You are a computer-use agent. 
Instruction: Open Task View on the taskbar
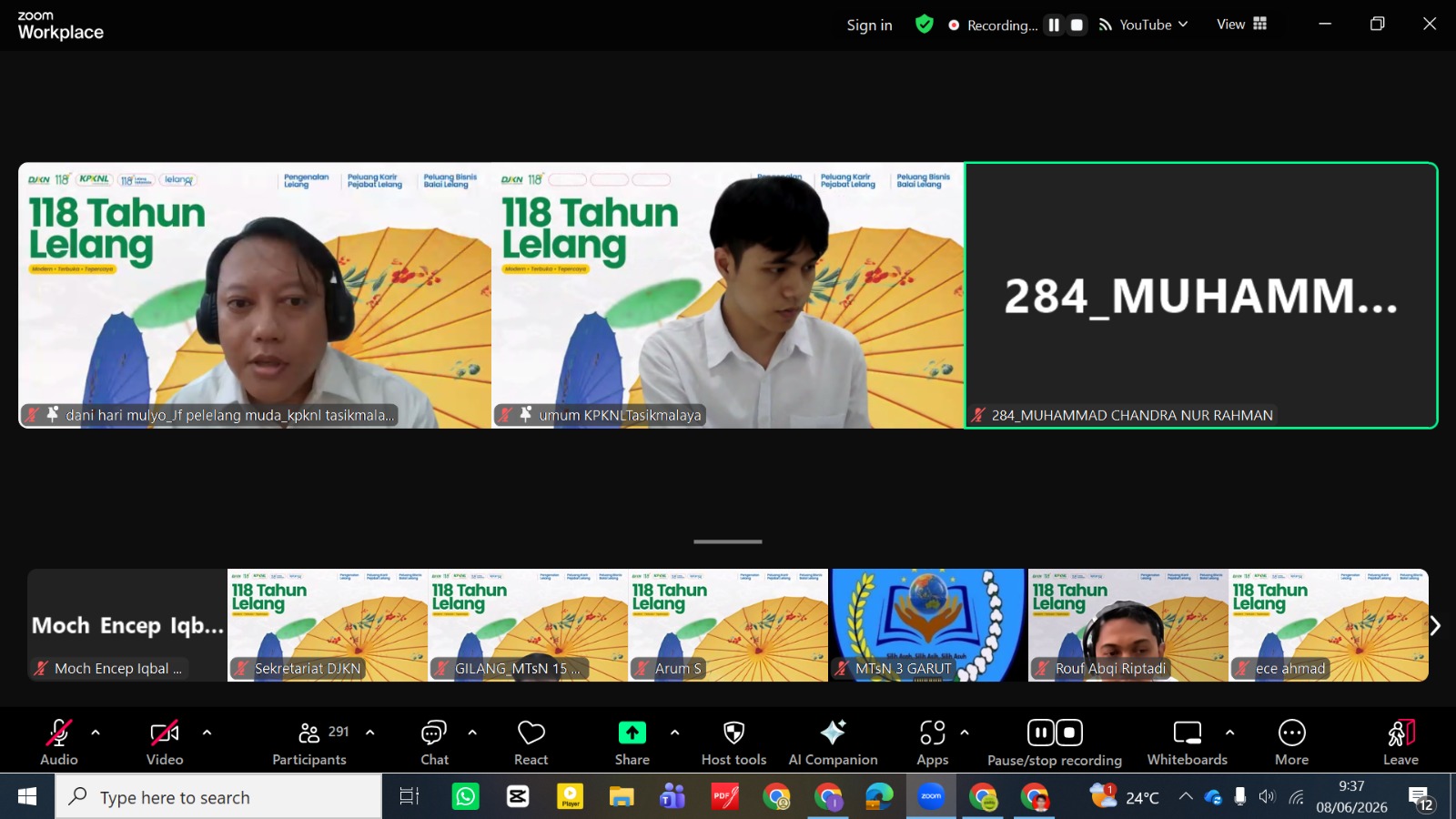point(409,797)
